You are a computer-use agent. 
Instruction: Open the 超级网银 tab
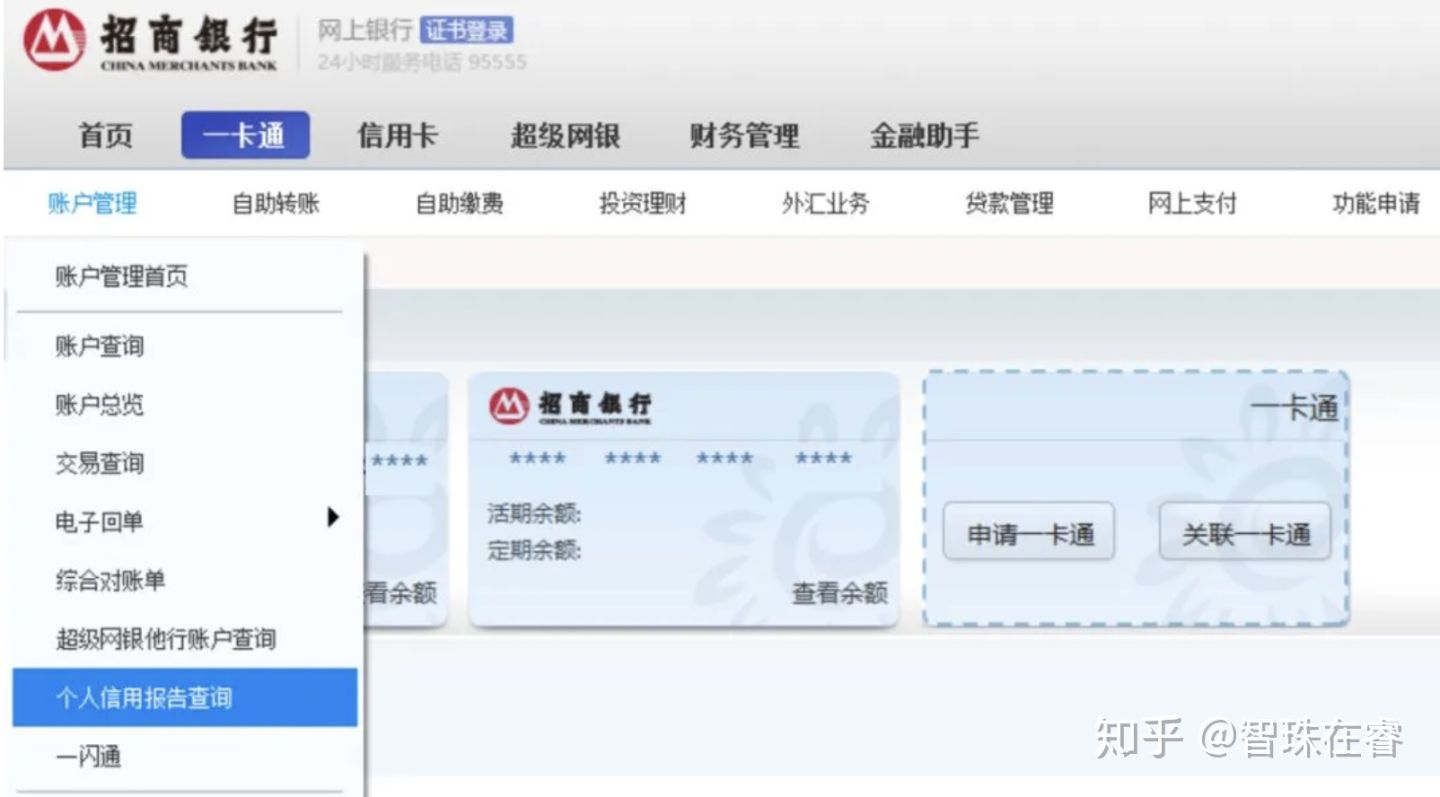[x=567, y=136]
